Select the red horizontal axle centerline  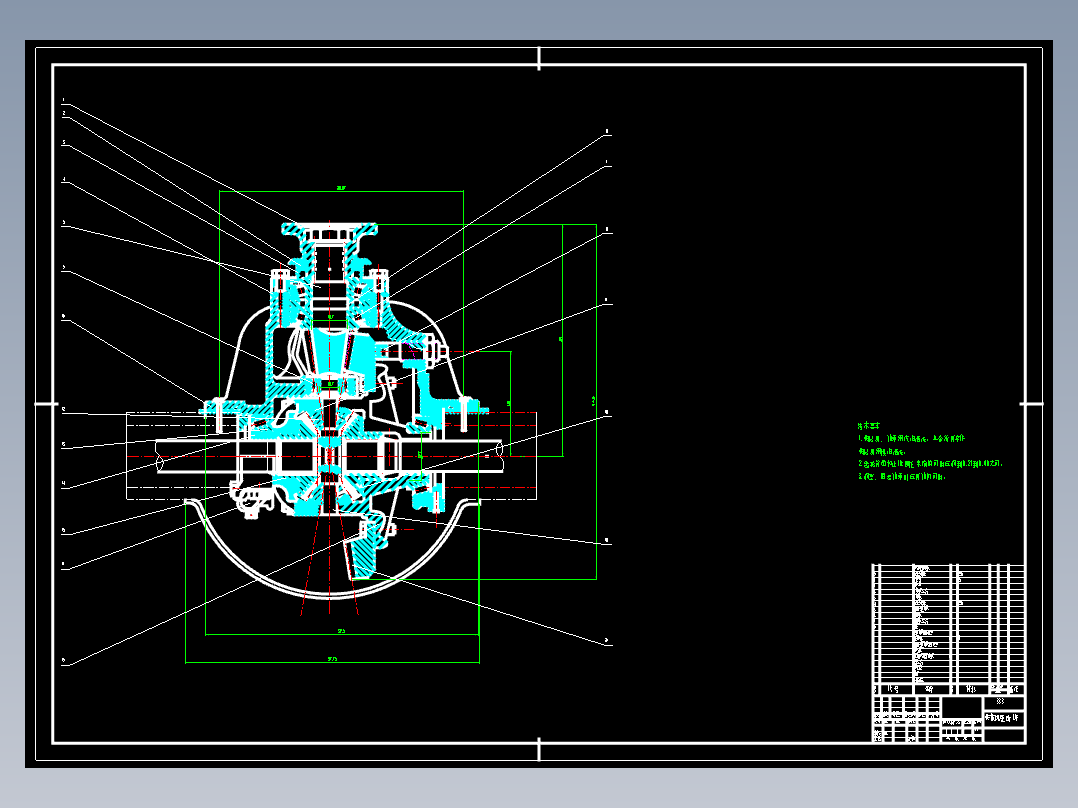331,457
